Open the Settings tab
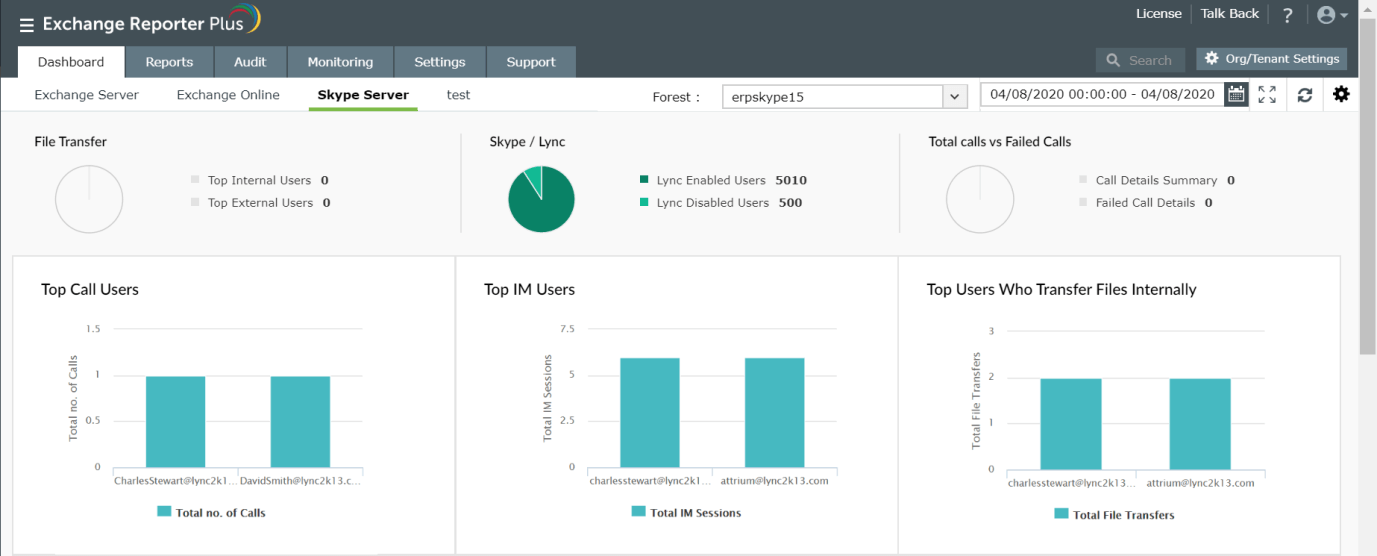Screen dimensions: 1377x556 click(440, 62)
